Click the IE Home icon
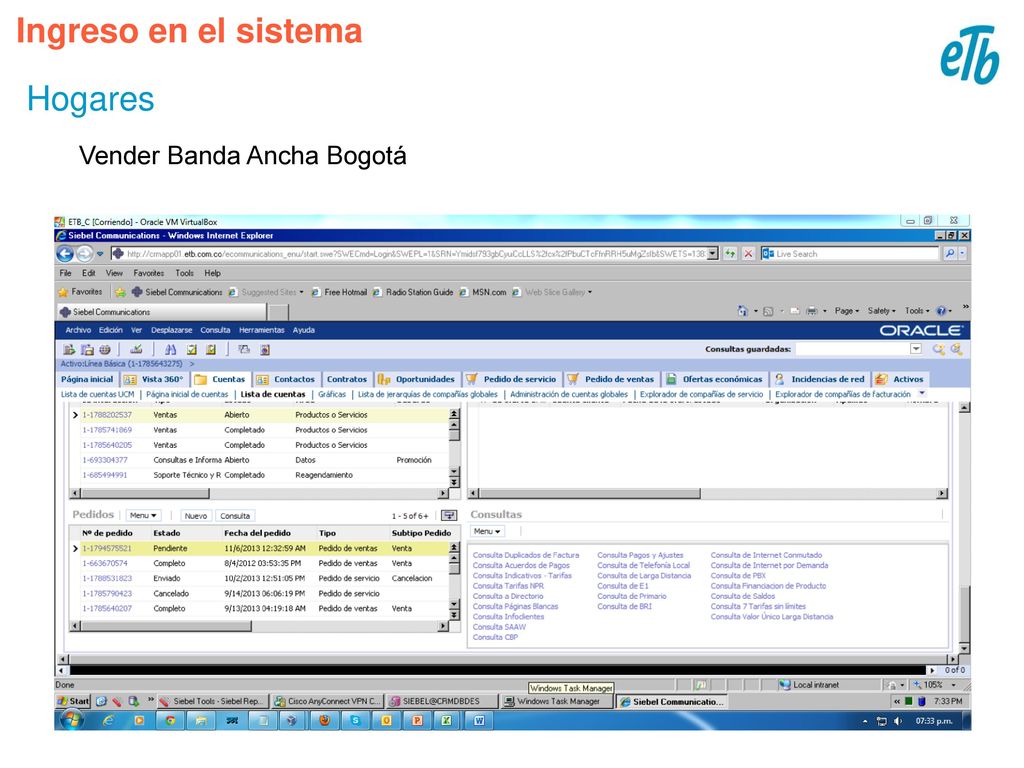The width and height of the screenshot is (1024, 768). tap(743, 311)
